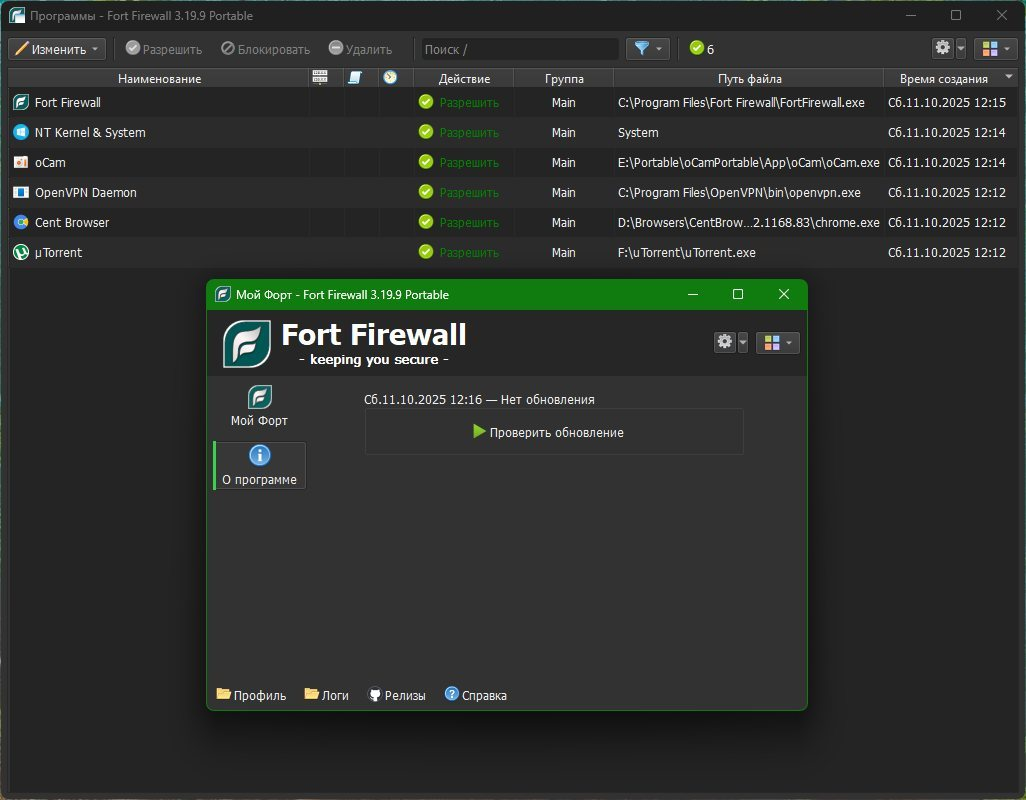Click path 'F:\uTorrent\uTorrent.exe'
The width and height of the screenshot is (1026, 800).
[686, 252]
